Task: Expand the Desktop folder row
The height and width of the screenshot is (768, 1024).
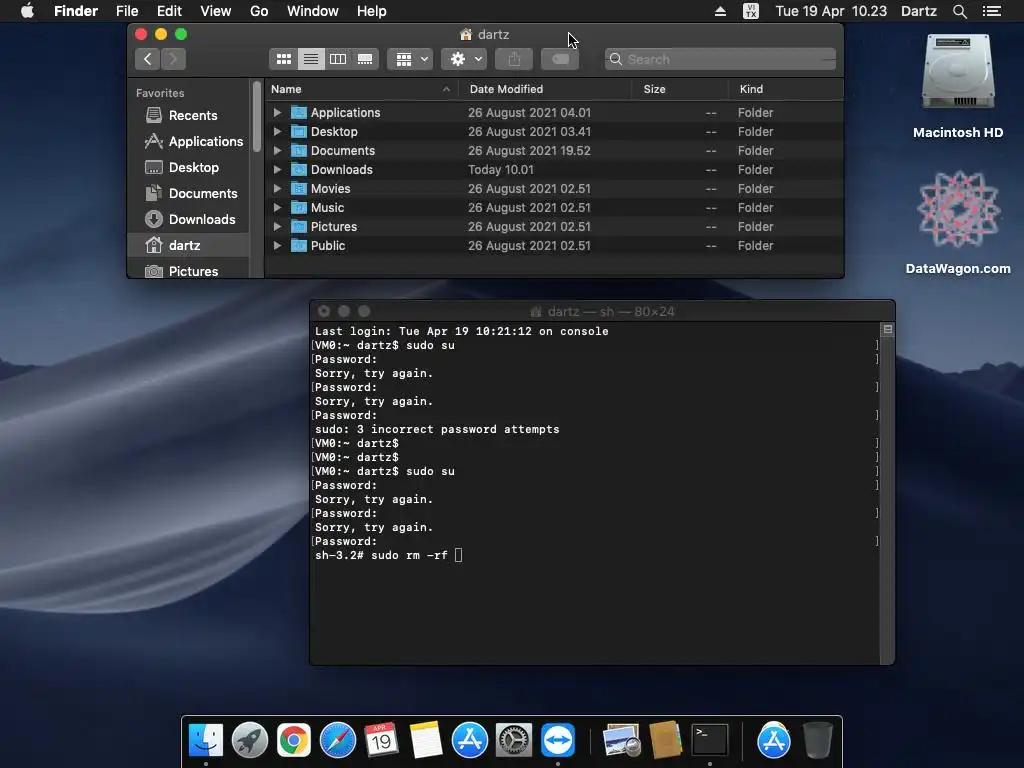Action: pos(278,131)
